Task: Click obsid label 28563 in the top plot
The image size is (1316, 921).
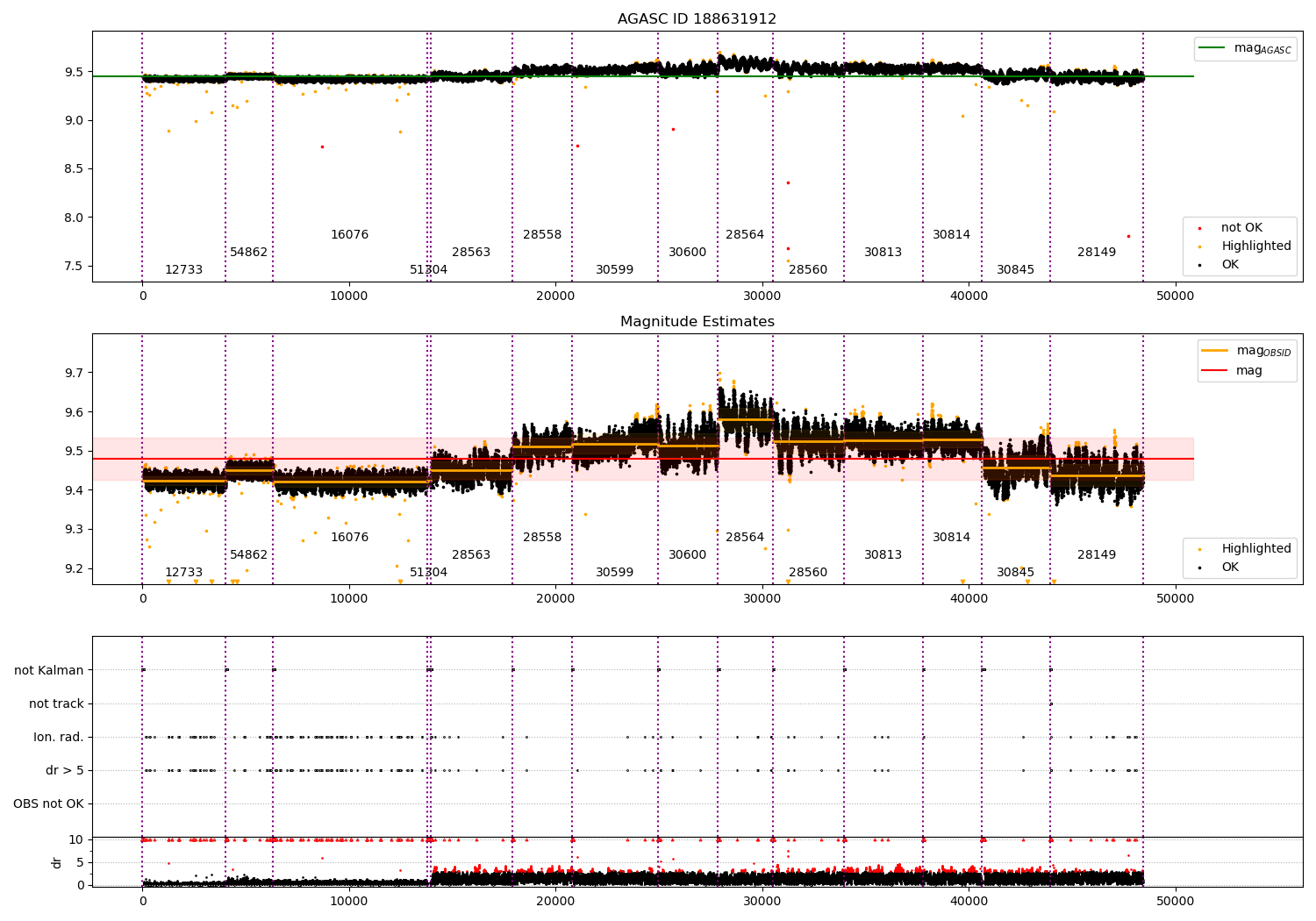Action: click(x=471, y=253)
